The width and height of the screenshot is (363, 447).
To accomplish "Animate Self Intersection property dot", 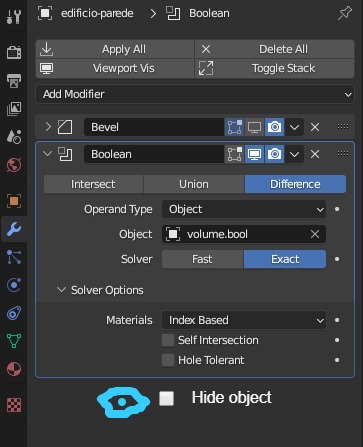I will [337, 340].
